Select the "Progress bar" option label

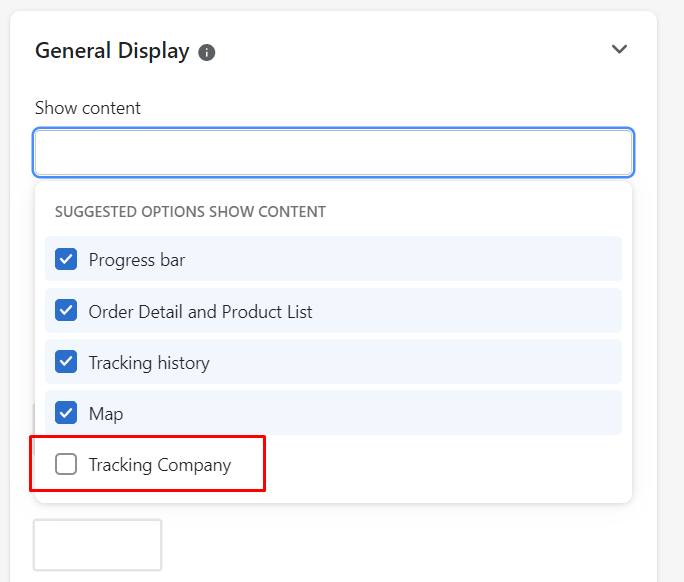pyautogui.click(x=137, y=260)
